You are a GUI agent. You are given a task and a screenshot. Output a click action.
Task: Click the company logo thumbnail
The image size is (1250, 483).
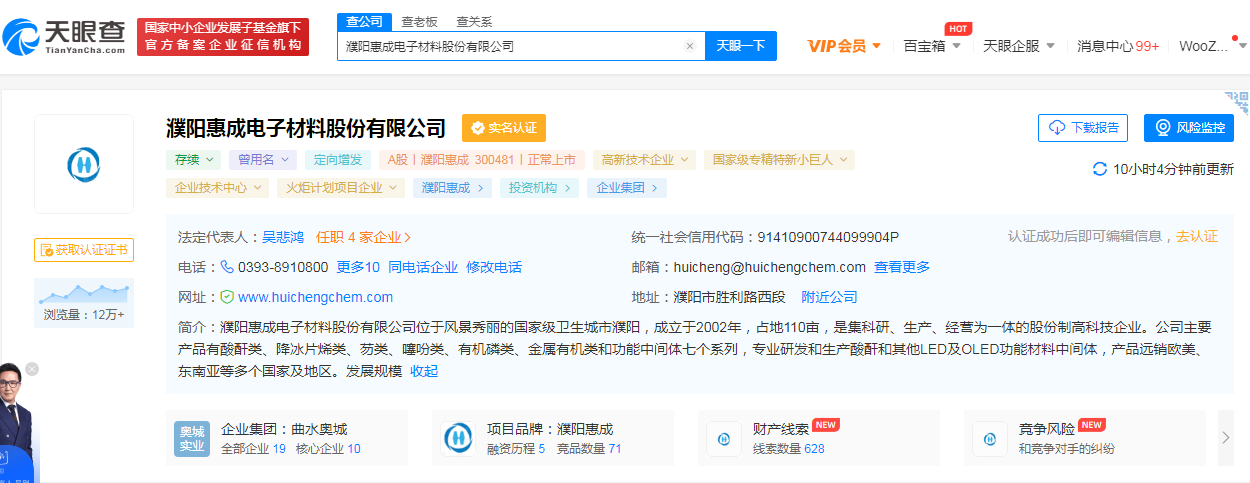(x=84, y=164)
